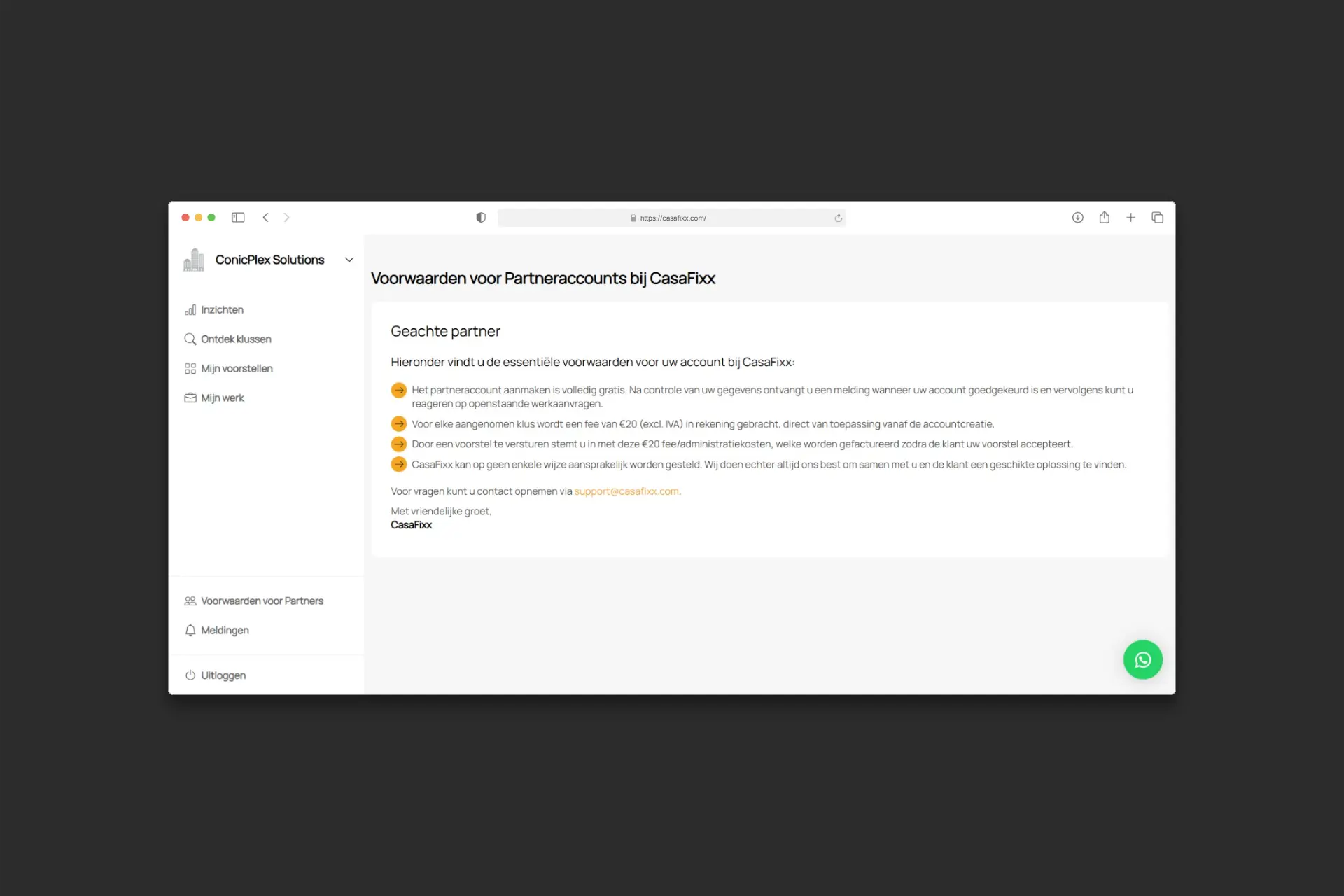Image resolution: width=1344 pixels, height=896 pixels.
Task: View Meldingen notifications
Action: 225,630
